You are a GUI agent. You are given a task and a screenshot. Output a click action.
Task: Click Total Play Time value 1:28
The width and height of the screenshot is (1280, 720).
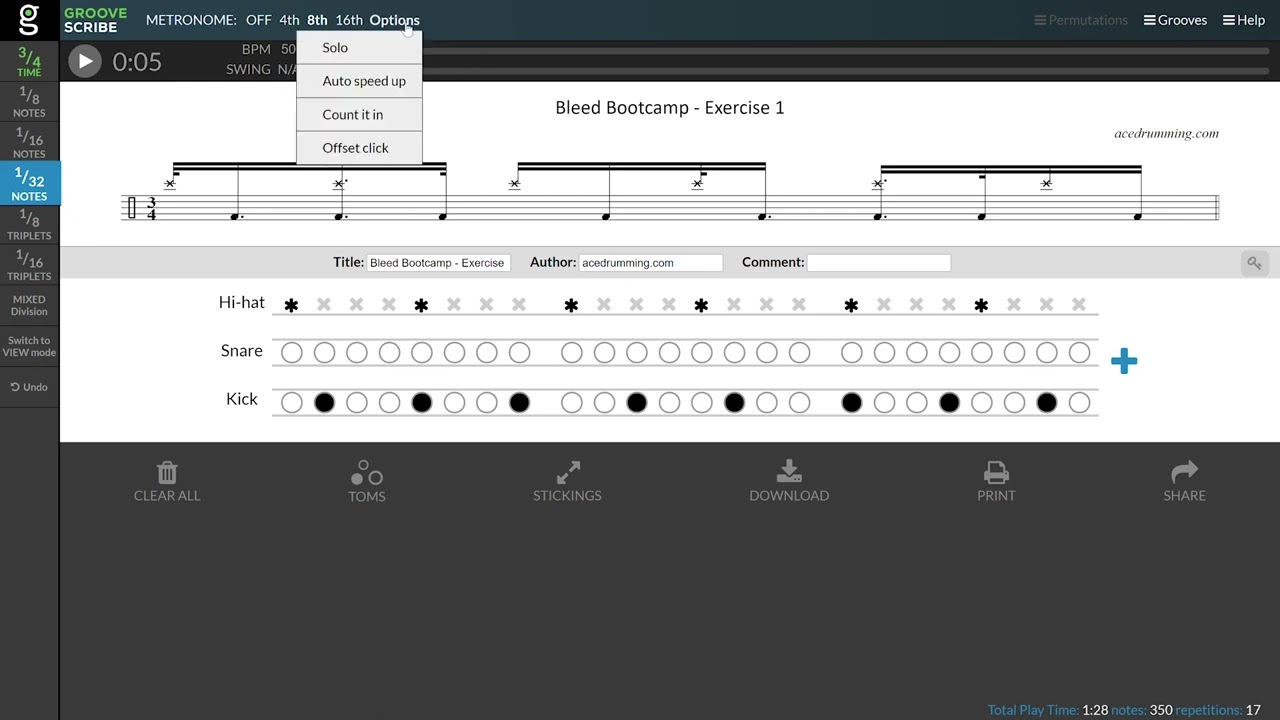point(1094,710)
